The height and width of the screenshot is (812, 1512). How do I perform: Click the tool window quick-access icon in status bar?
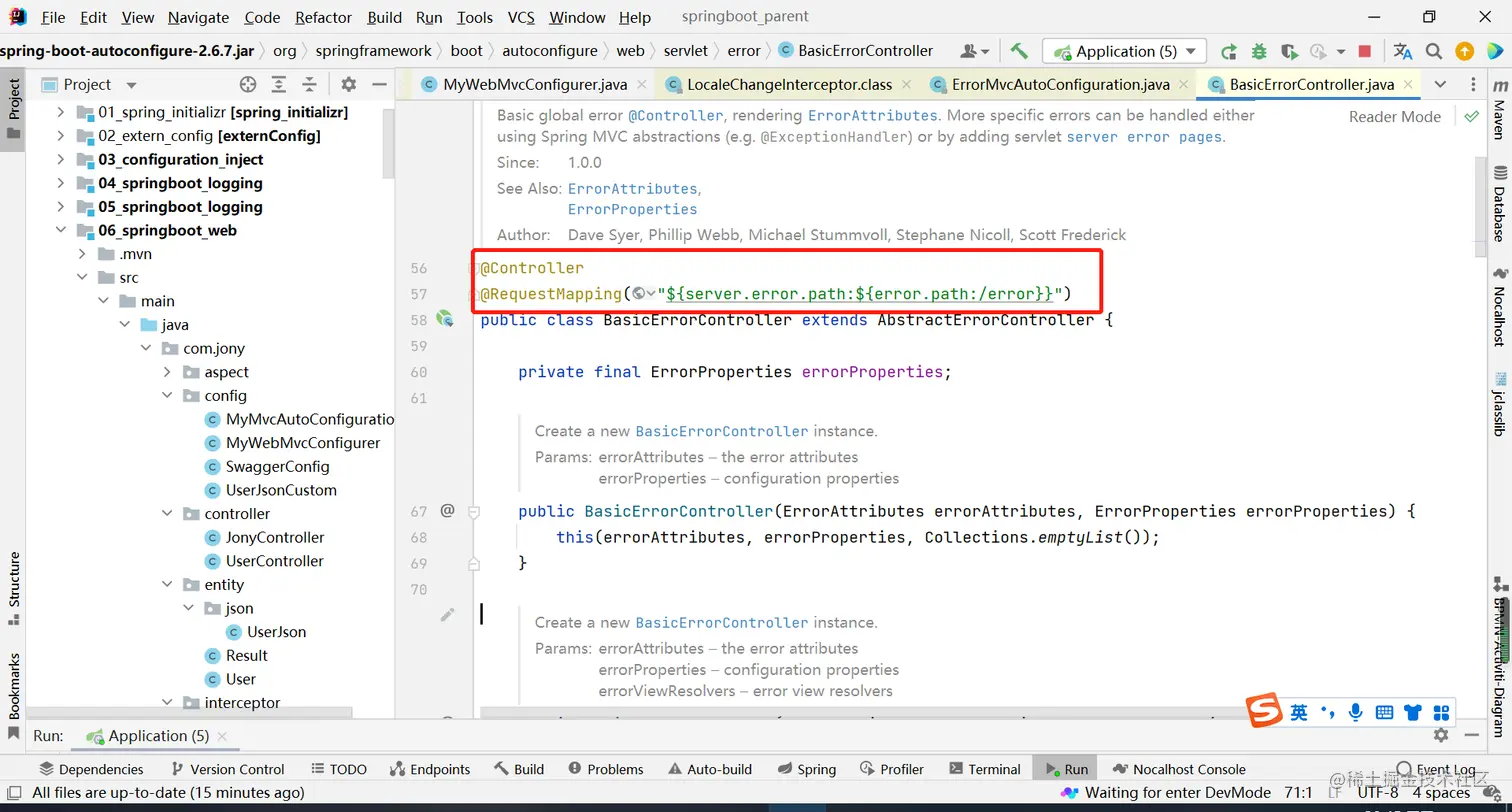click(13, 792)
